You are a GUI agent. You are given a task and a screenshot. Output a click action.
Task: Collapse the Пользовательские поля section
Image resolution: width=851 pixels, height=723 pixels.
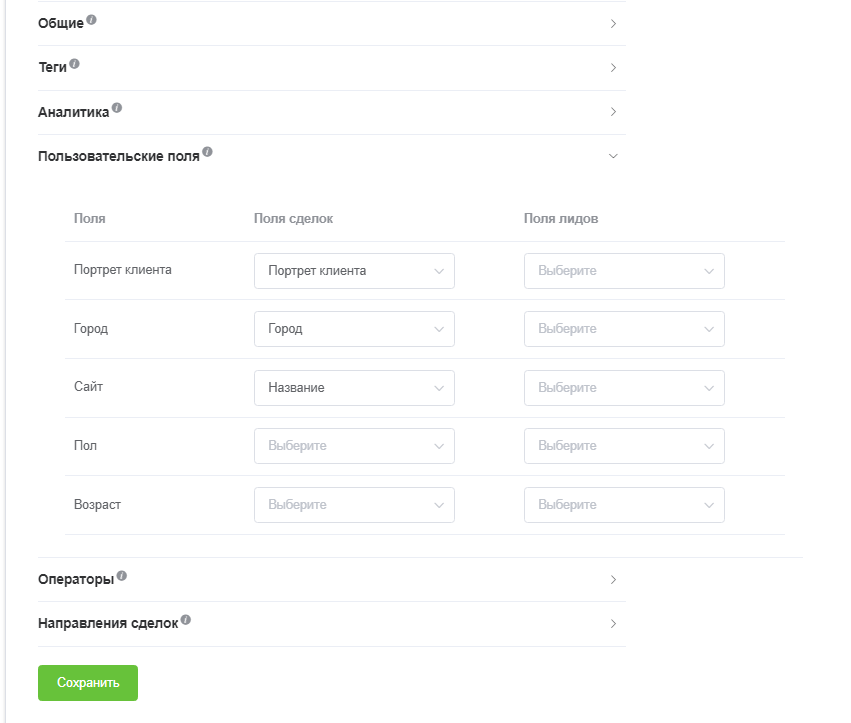[x=613, y=156]
